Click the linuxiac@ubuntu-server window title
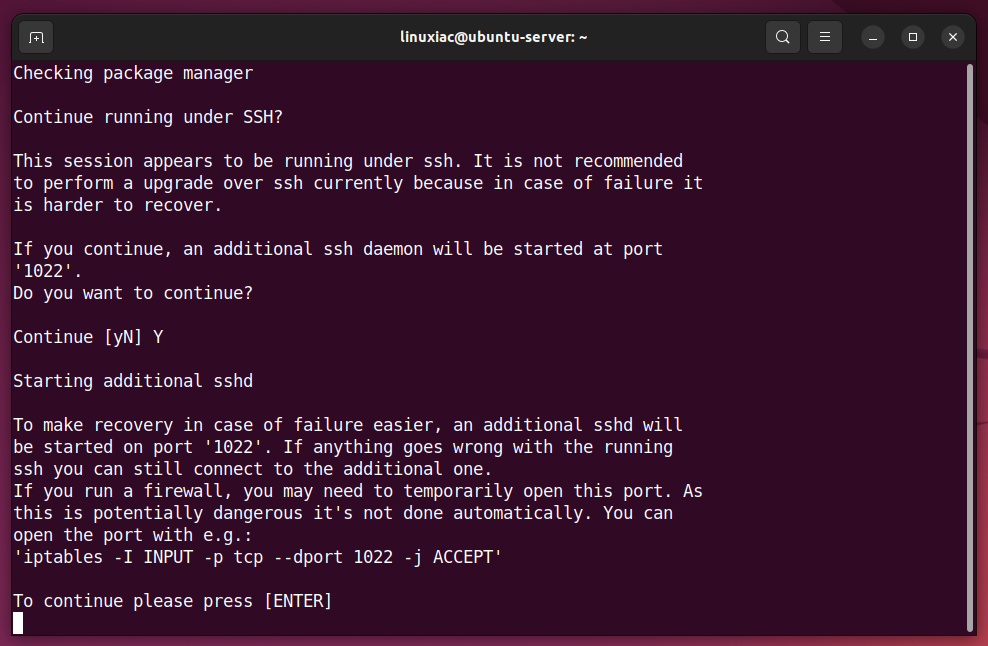 click(x=493, y=37)
